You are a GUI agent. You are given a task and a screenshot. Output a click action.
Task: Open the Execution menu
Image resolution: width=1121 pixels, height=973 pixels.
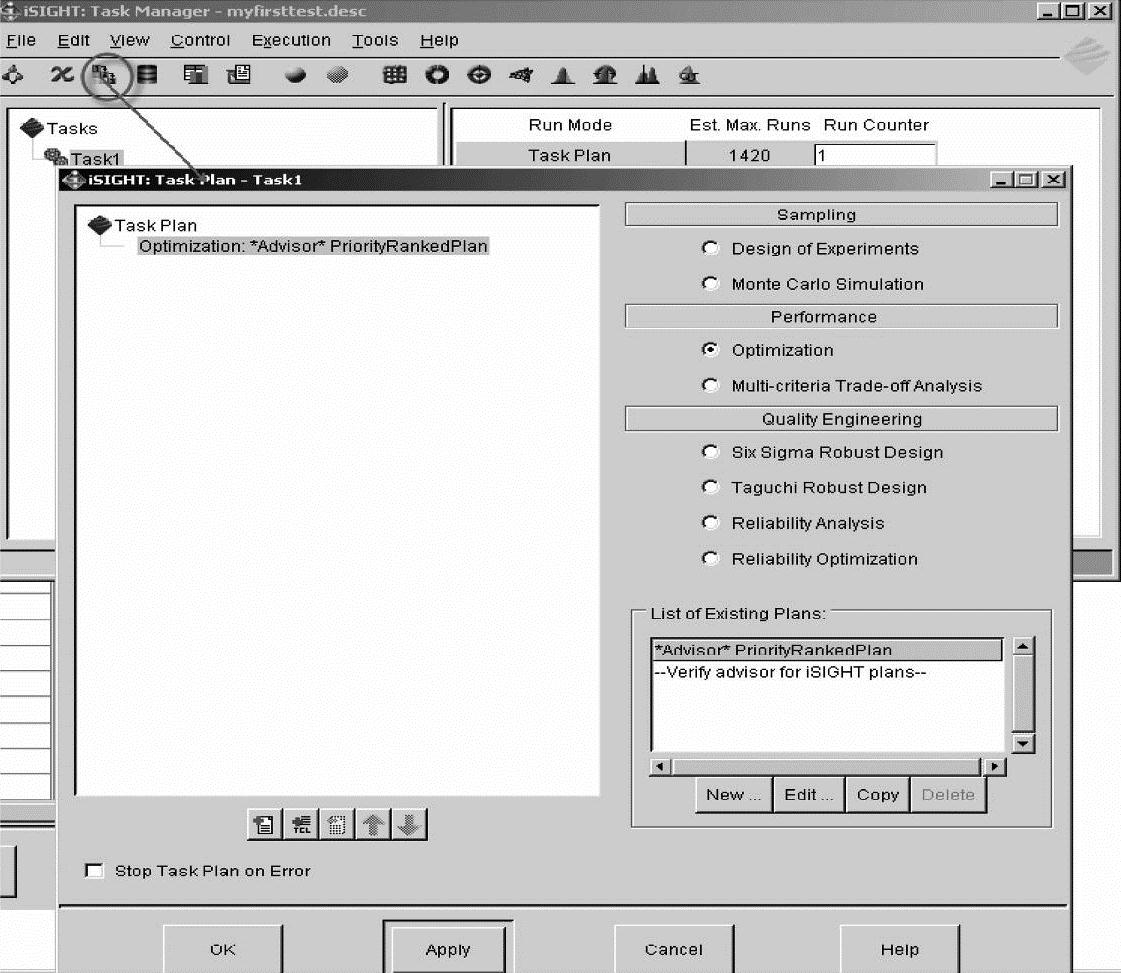coord(291,41)
